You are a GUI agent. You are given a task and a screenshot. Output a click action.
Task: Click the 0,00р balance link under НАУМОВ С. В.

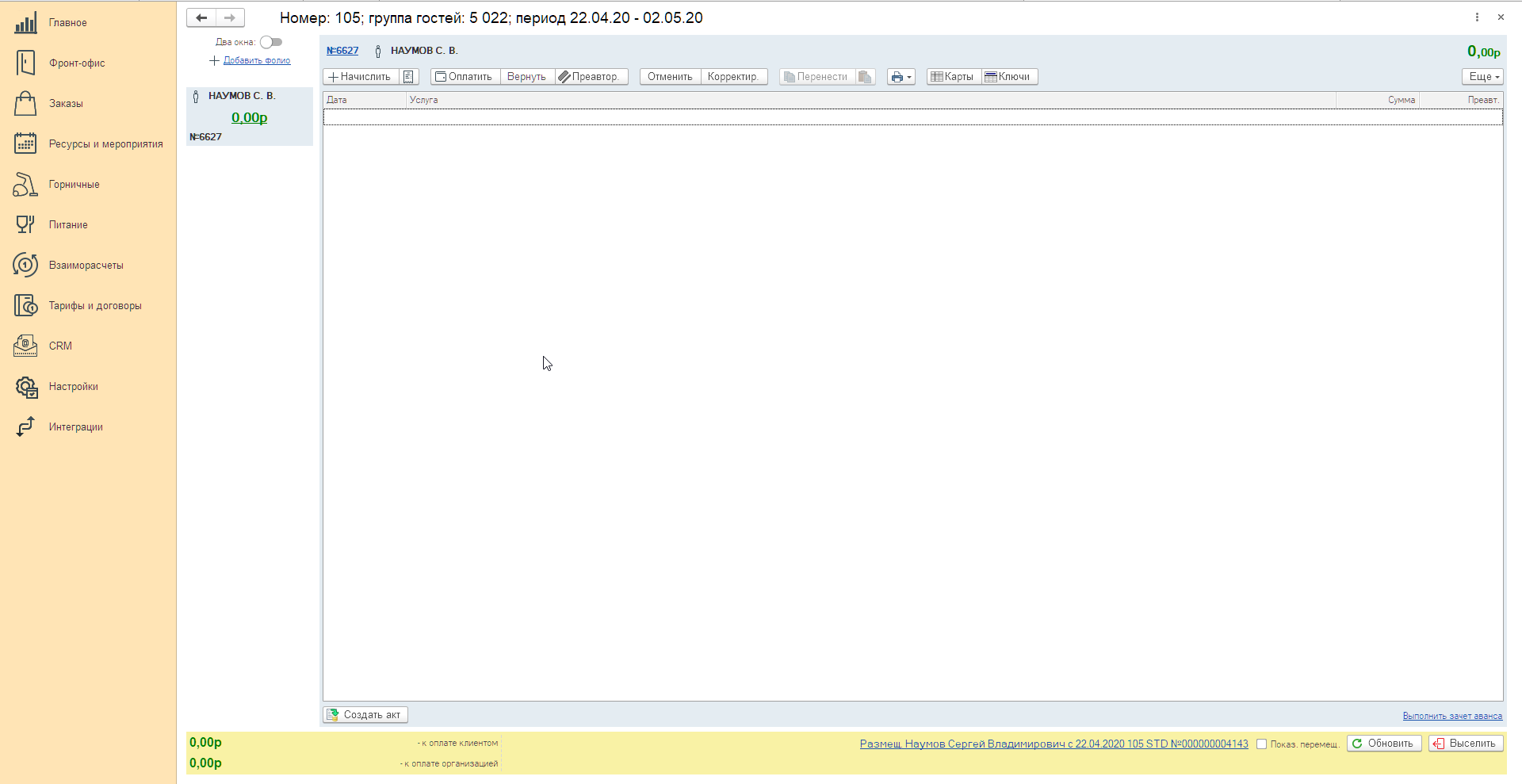[x=249, y=117]
